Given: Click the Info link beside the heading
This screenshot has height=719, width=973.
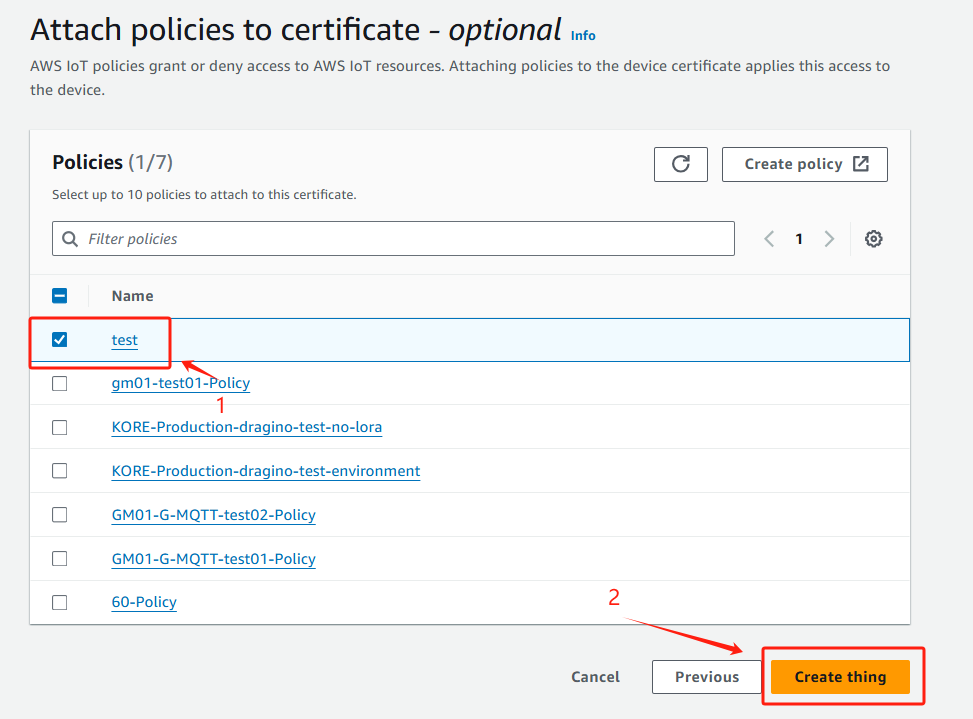Looking at the screenshot, I should [583, 35].
